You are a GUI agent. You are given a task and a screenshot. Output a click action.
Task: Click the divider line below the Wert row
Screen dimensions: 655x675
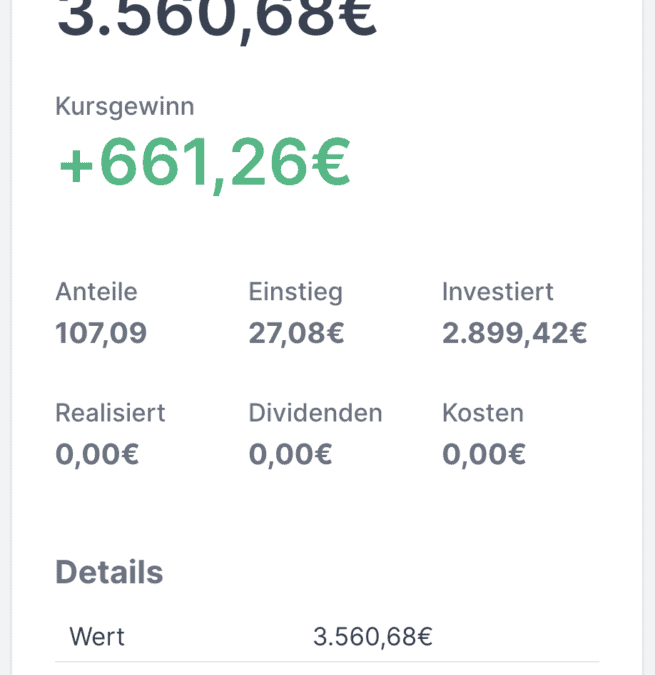click(x=327, y=662)
